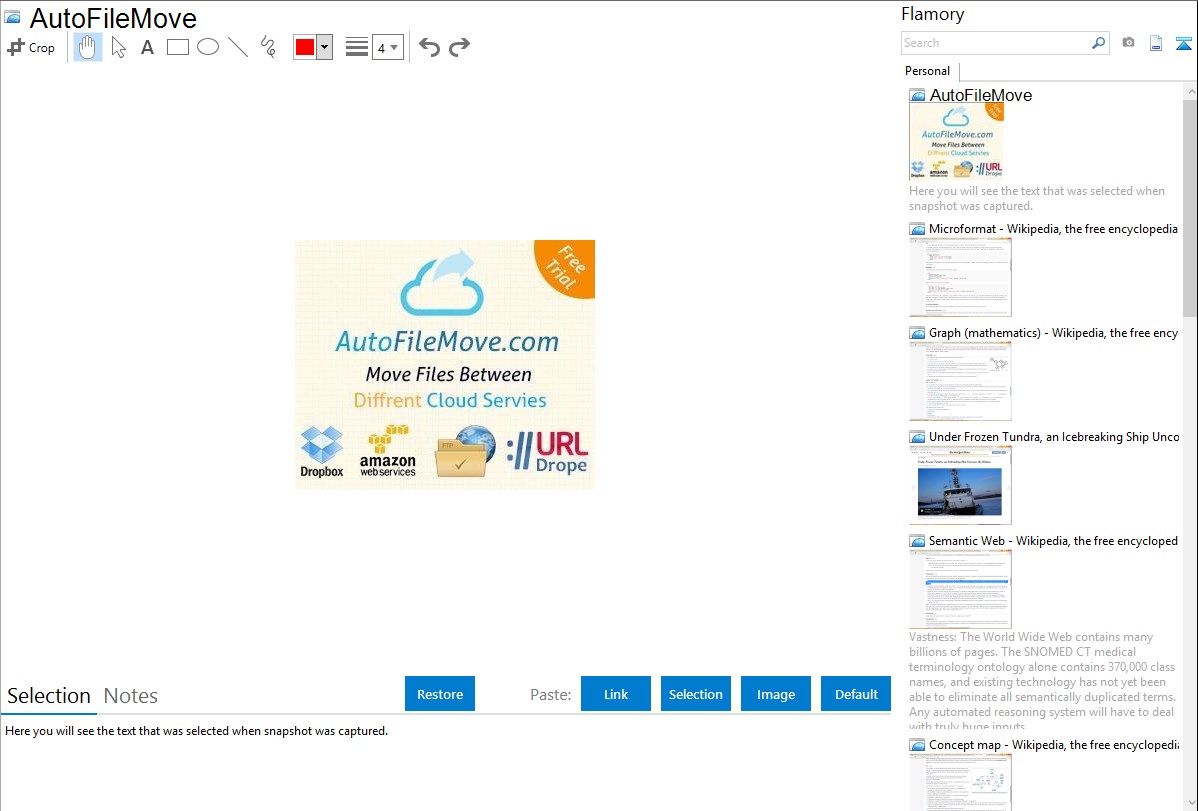Click the magnifier search icon
The height and width of the screenshot is (811, 1198).
click(x=1099, y=43)
